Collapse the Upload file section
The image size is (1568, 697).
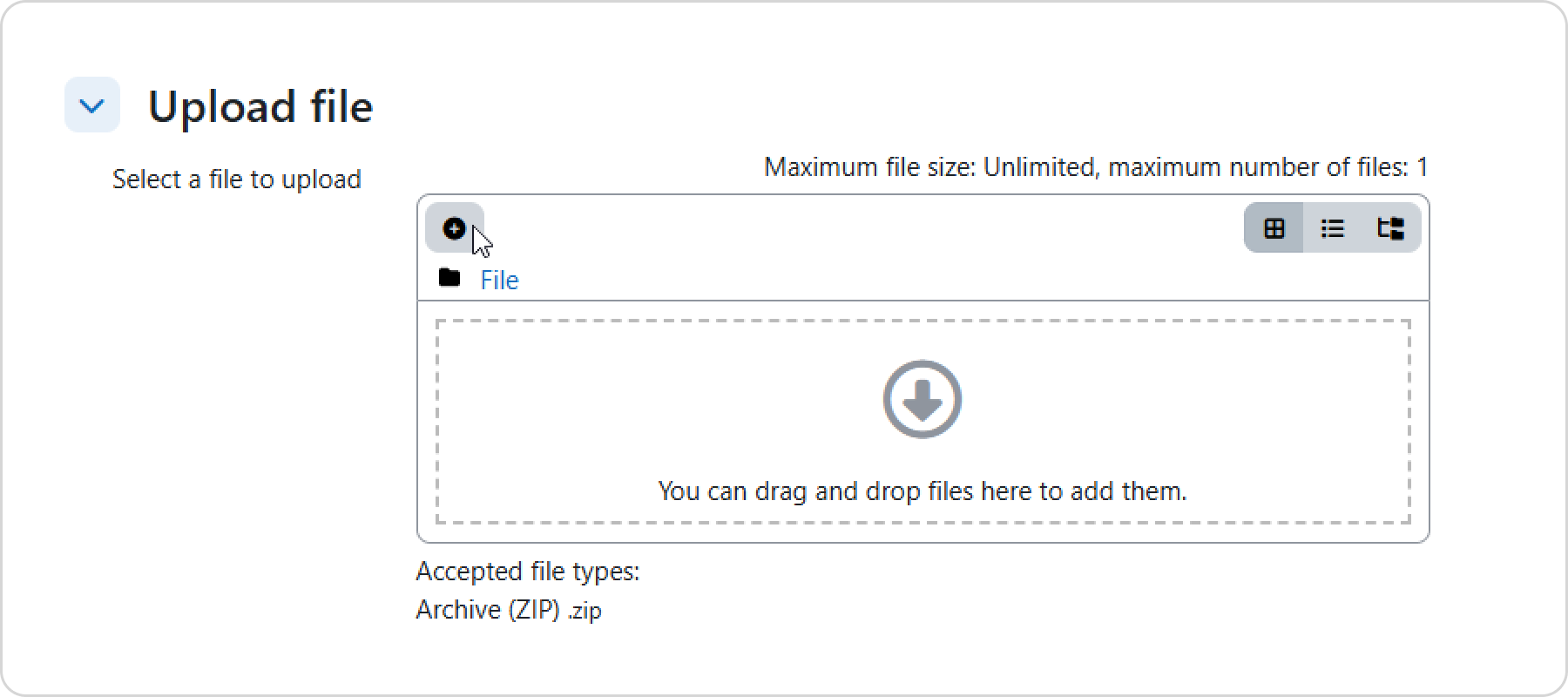[92, 105]
